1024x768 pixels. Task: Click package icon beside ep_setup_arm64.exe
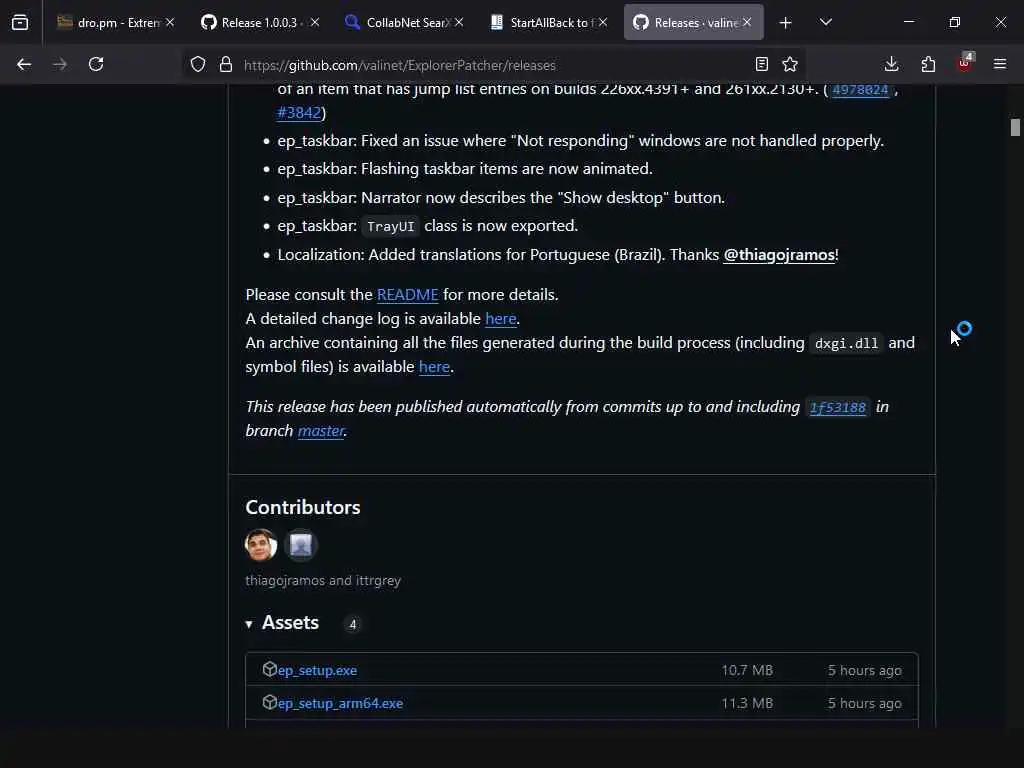269,702
